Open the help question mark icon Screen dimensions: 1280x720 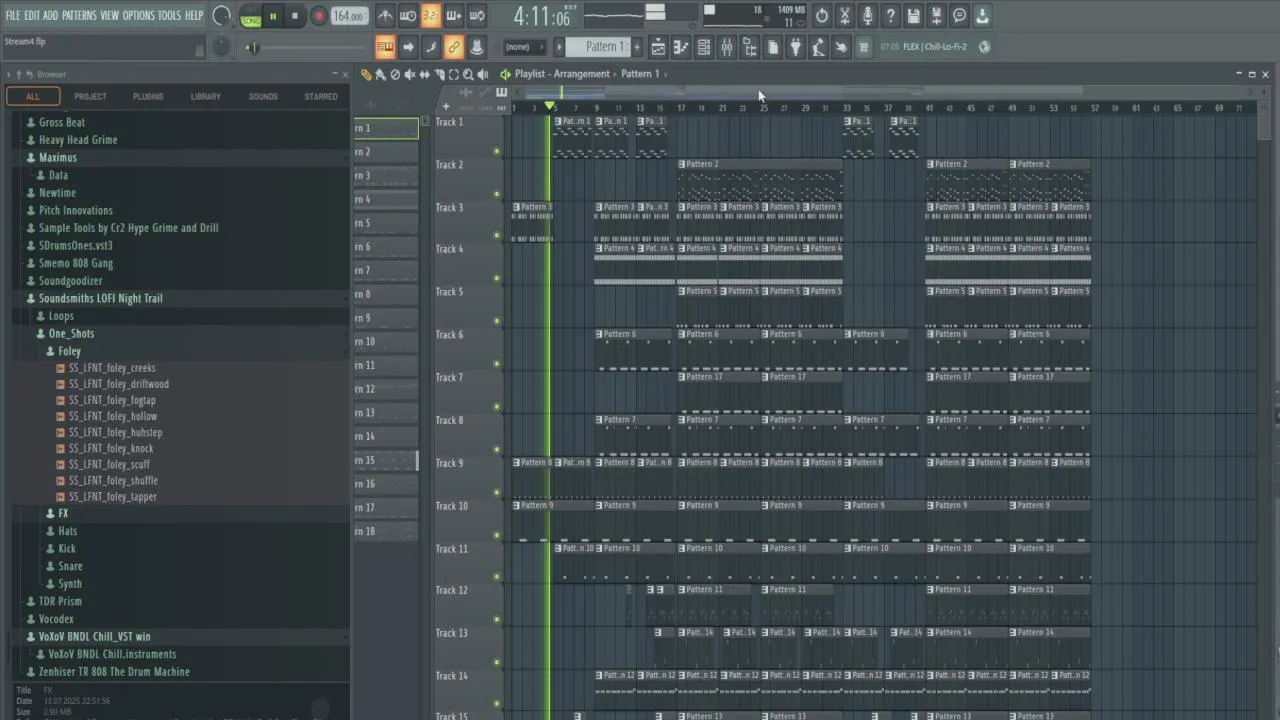pyautogui.click(x=890, y=15)
